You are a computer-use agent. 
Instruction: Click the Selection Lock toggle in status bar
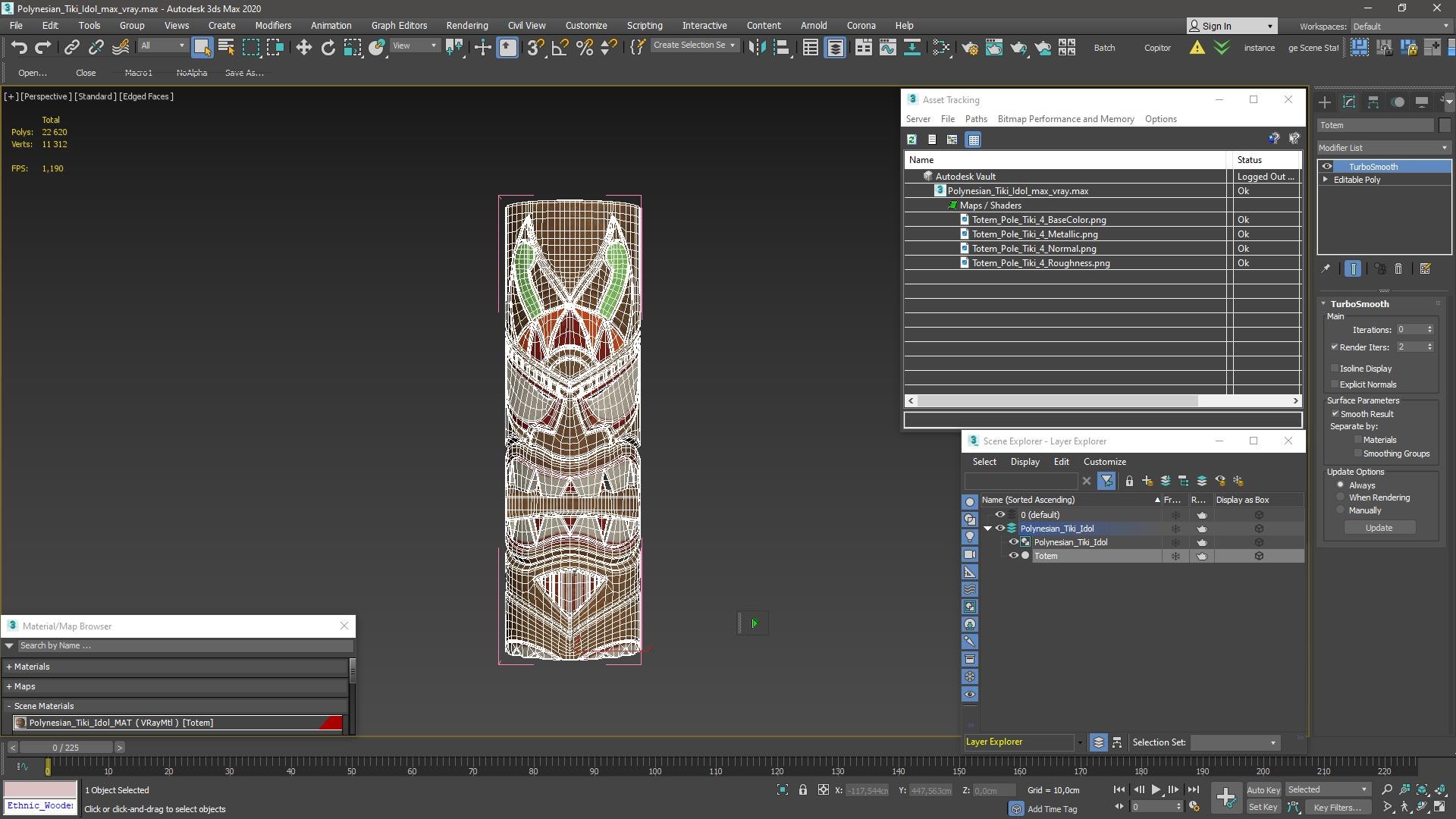[x=802, y=790]
